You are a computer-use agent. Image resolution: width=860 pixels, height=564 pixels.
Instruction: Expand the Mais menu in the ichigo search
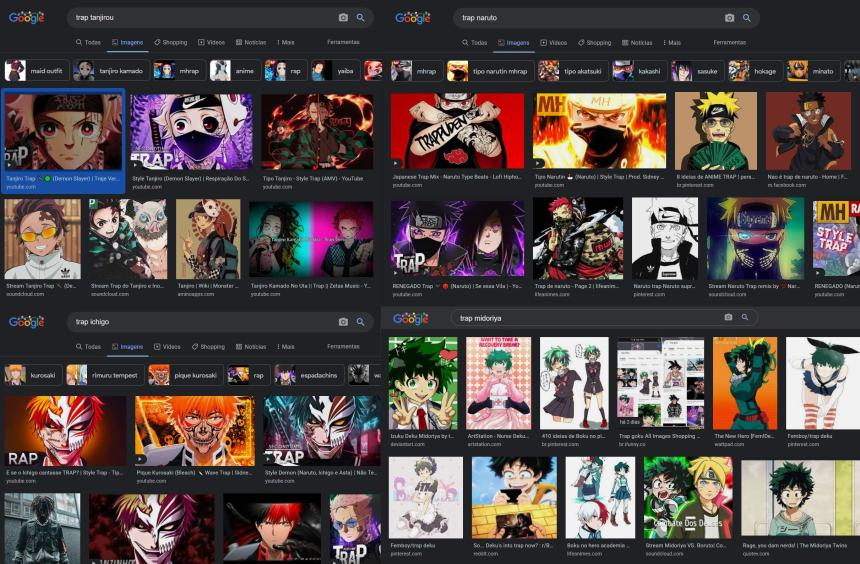pyautogui.click(x=286, y=347)
